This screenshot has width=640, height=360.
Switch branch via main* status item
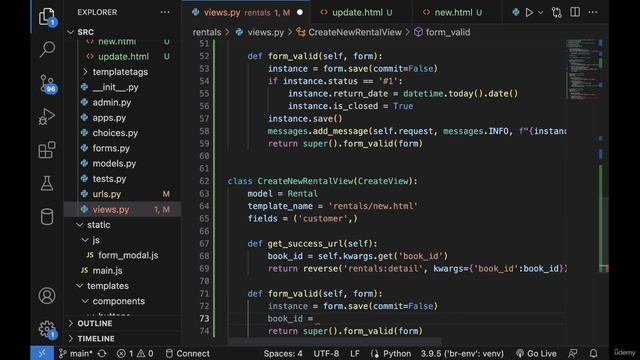[x=76, y=353]
